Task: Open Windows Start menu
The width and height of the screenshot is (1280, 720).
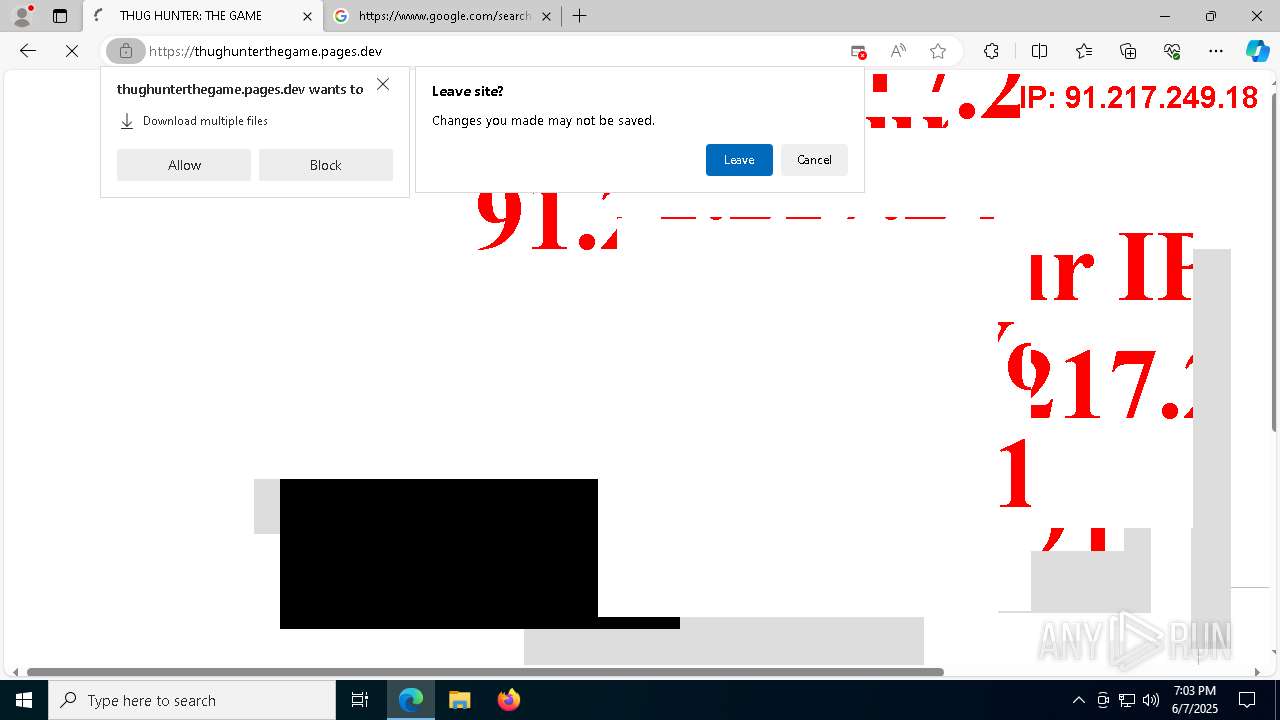Action: pos(24,700)
